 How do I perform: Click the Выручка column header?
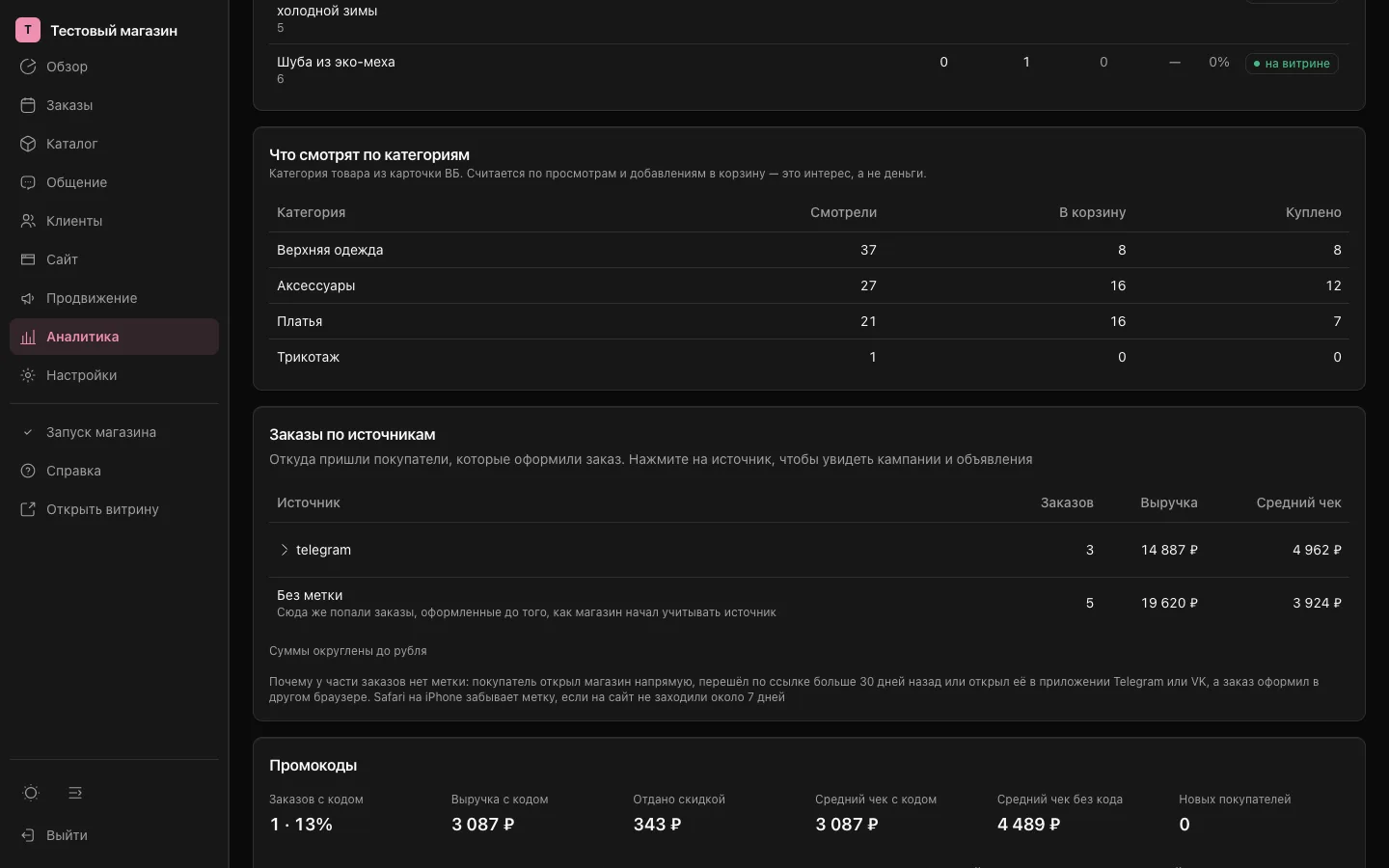tap(1169, 502)
